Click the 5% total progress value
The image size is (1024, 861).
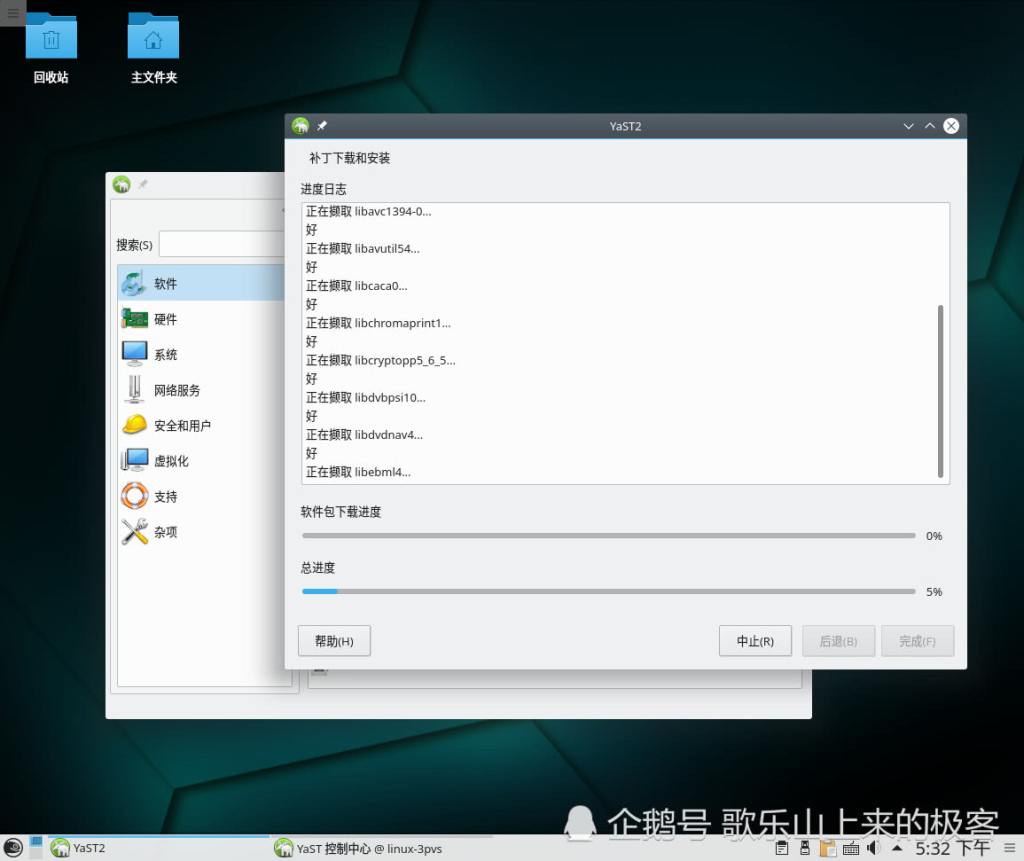[x=934, y=592]
